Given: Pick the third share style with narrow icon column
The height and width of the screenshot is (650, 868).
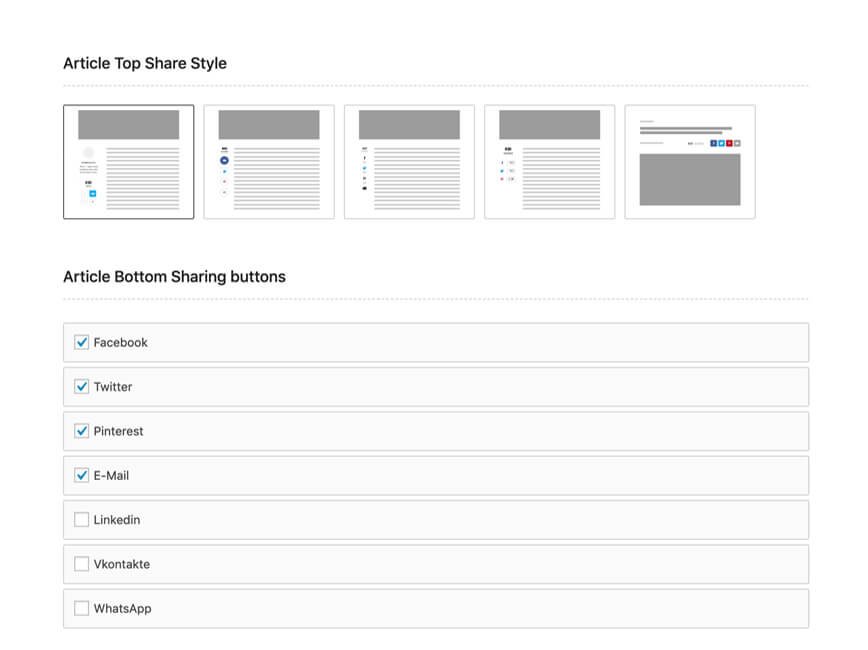Looking at the screenshot, I should click(x=409, y=162).
